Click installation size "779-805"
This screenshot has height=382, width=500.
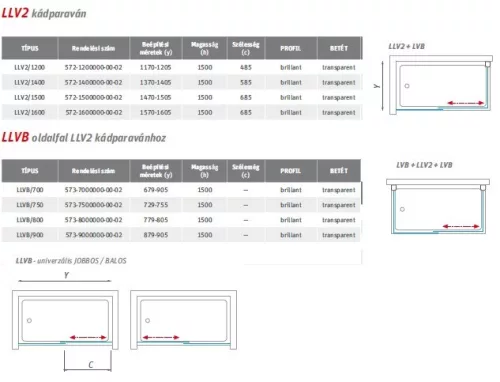click(x=155, y=220)
